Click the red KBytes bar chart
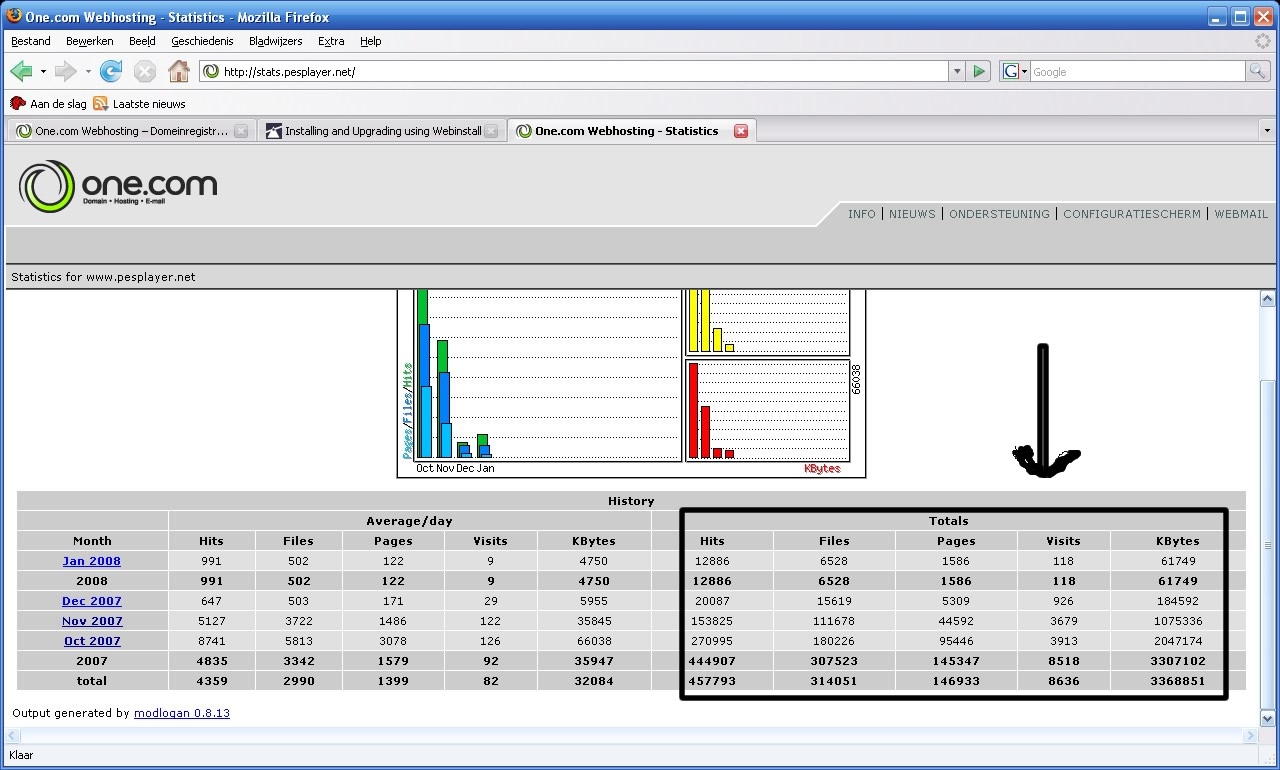 pos(767,410)
